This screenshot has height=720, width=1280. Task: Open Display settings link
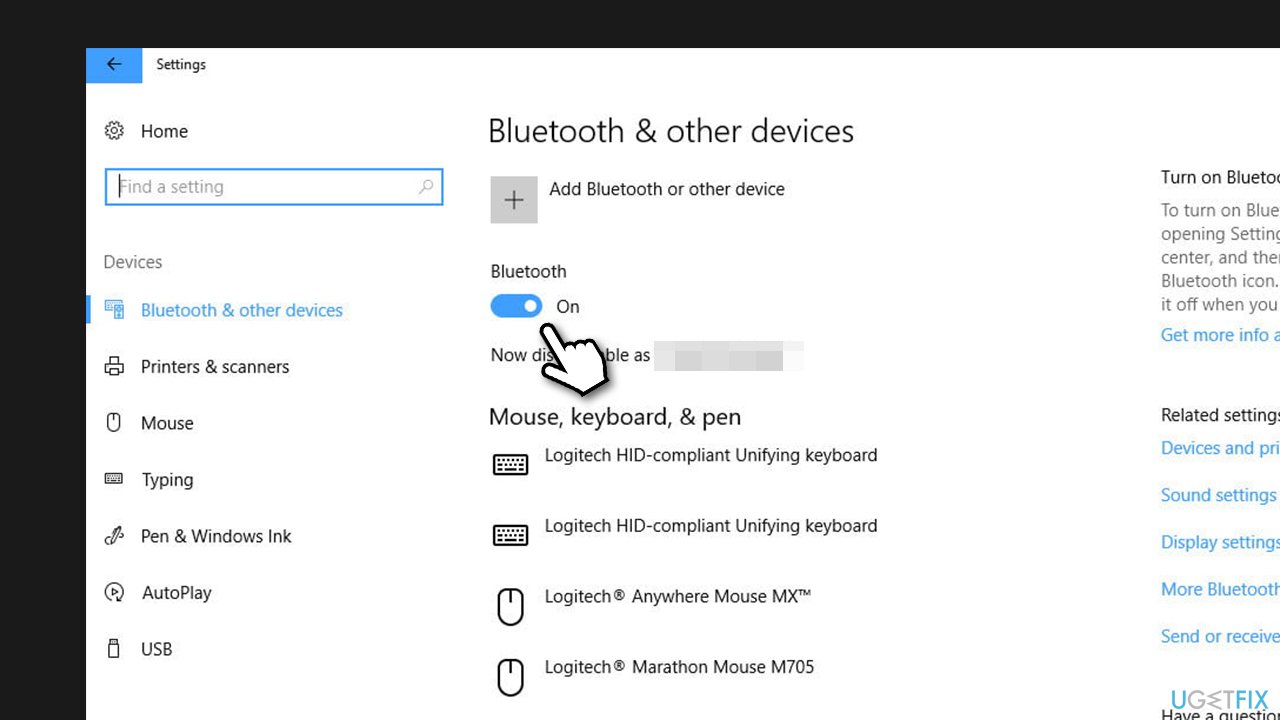[1219, 541]
